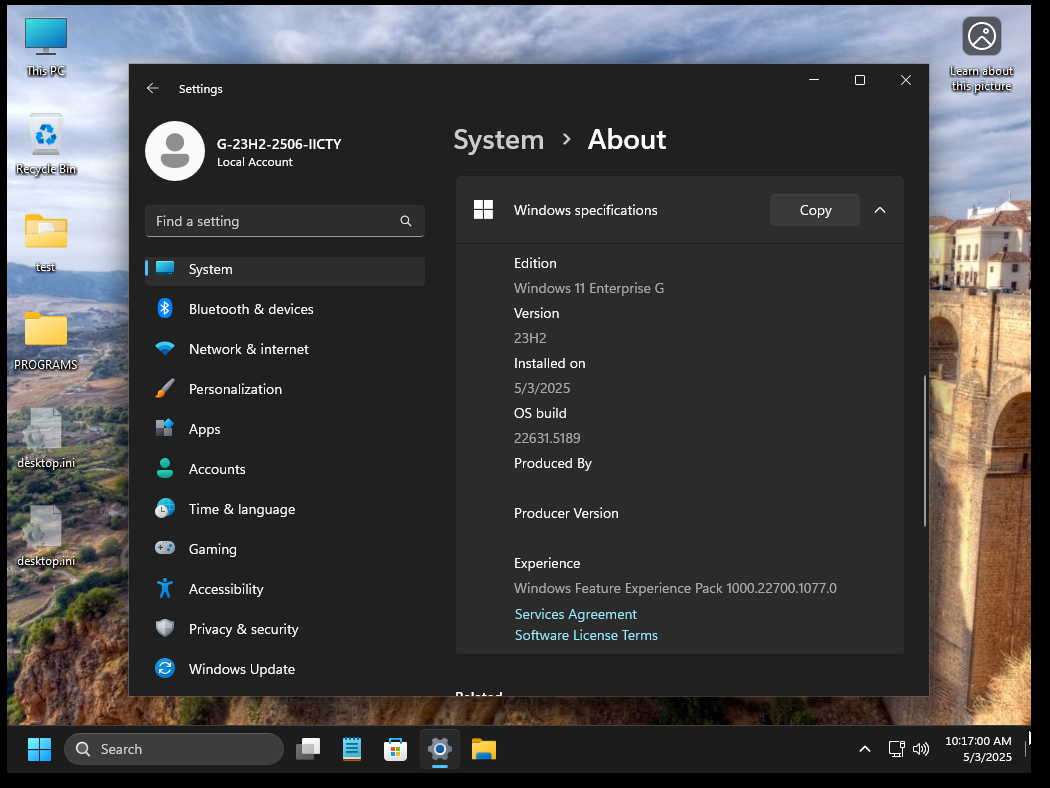The height and width of the screenshot is (788, 1050).
Task: Click the Find a setting search box
Action: pos(274,221)
